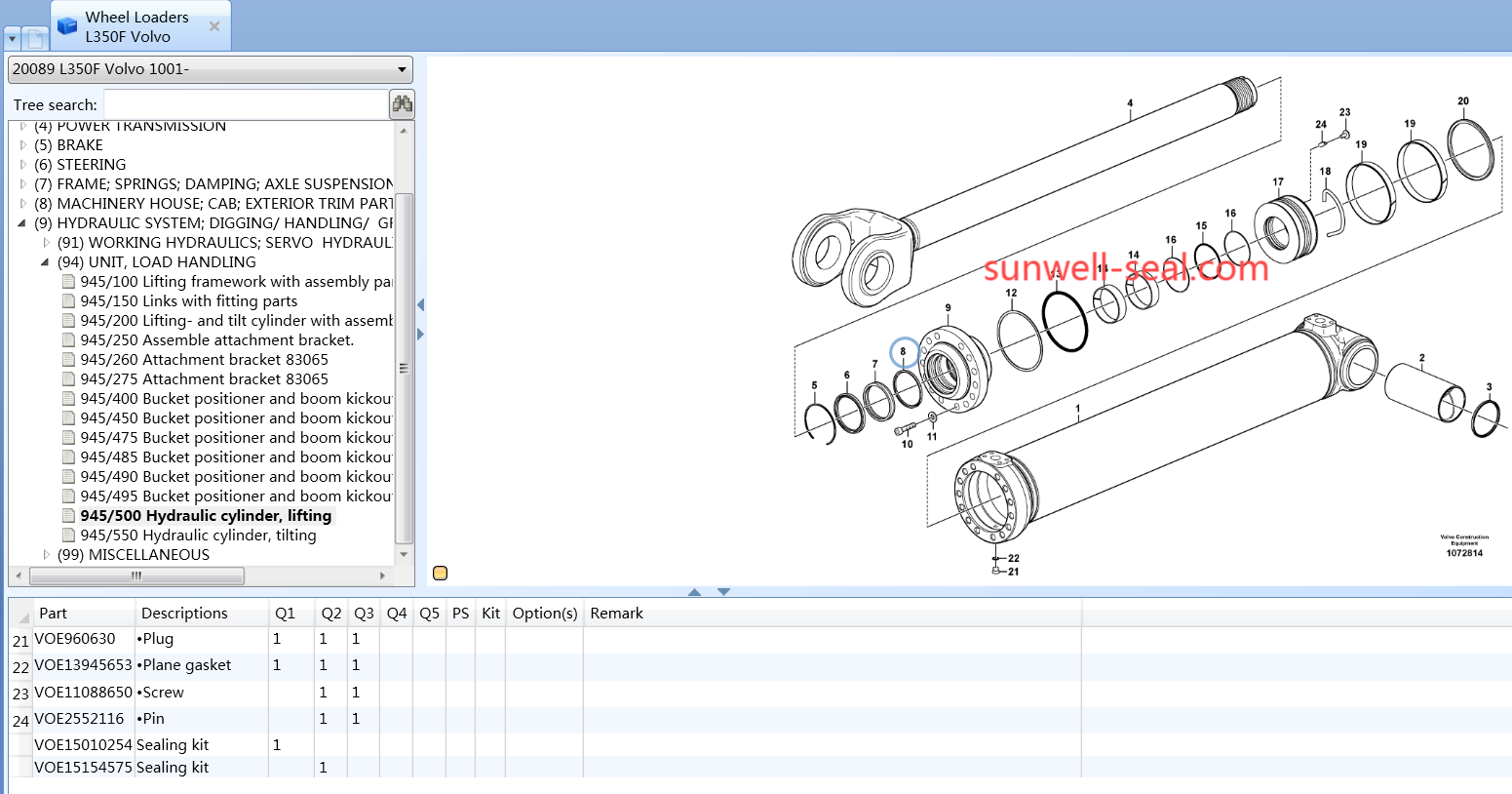Click the down arrow on the horizontal splitter
Image resolution: width=1512 pixels, height=794 pixels.
[723, 592]
